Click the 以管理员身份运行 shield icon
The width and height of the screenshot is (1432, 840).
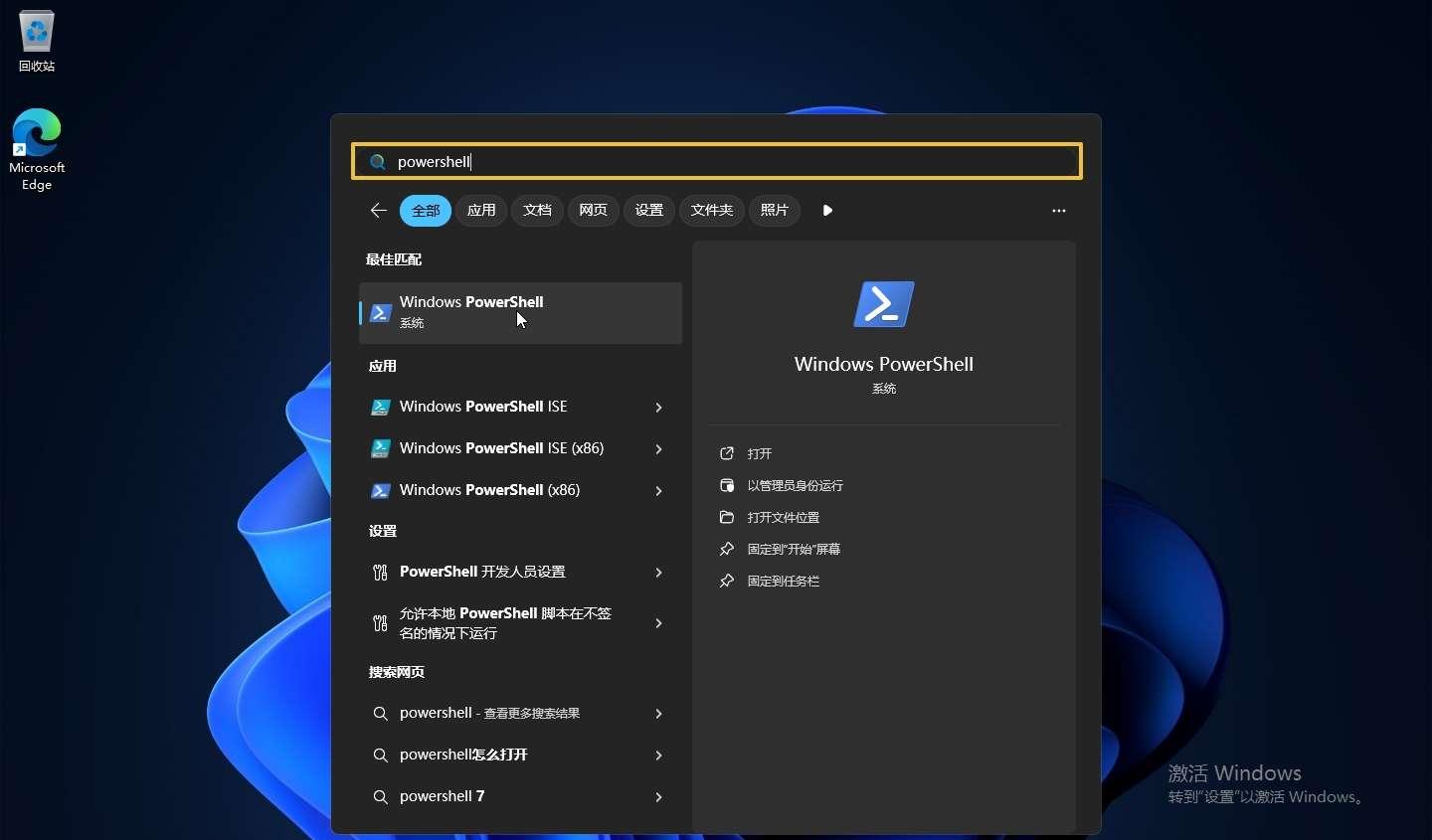click(x=727, y=485)
